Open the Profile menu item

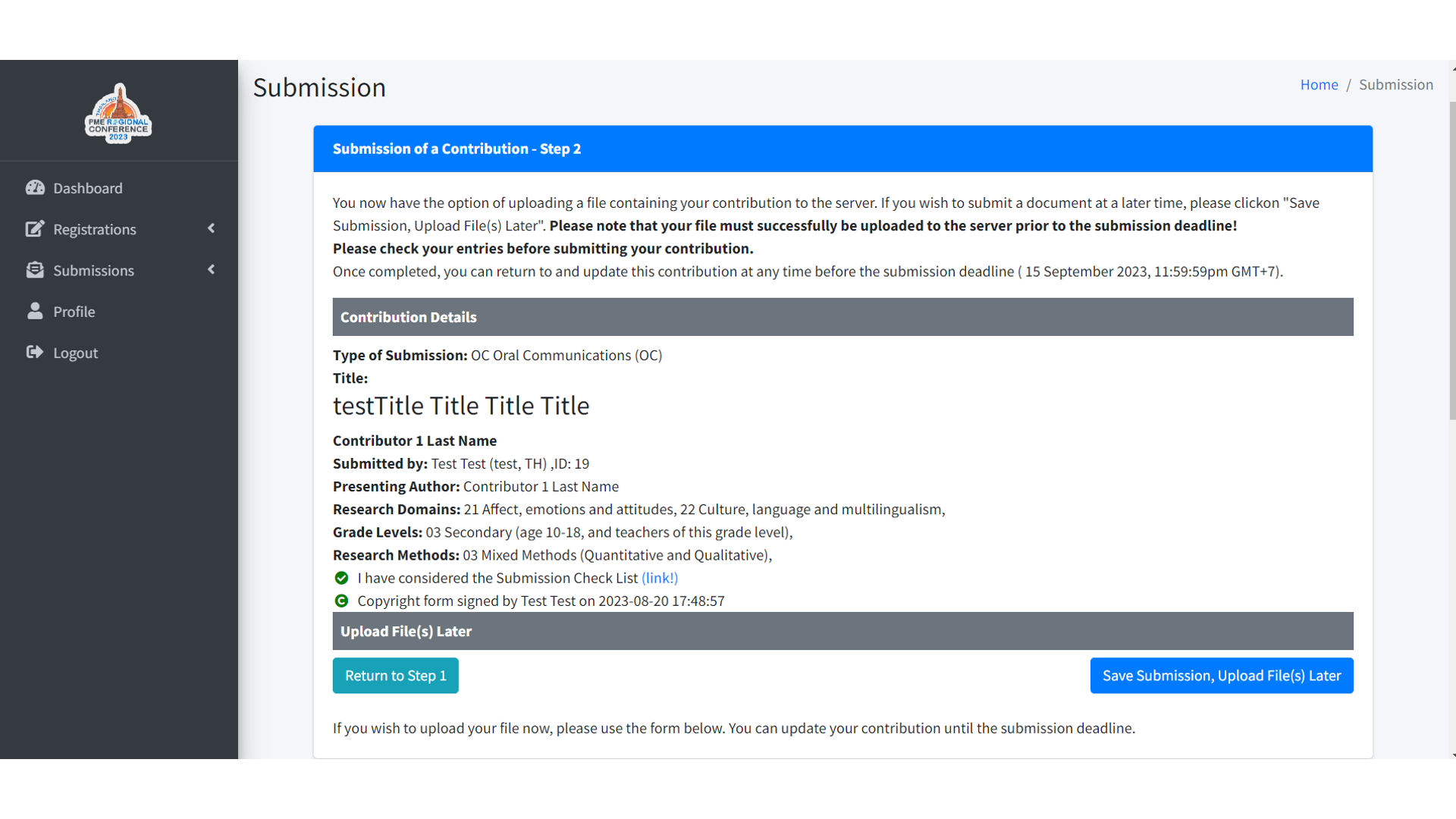(x=74, y=312)
